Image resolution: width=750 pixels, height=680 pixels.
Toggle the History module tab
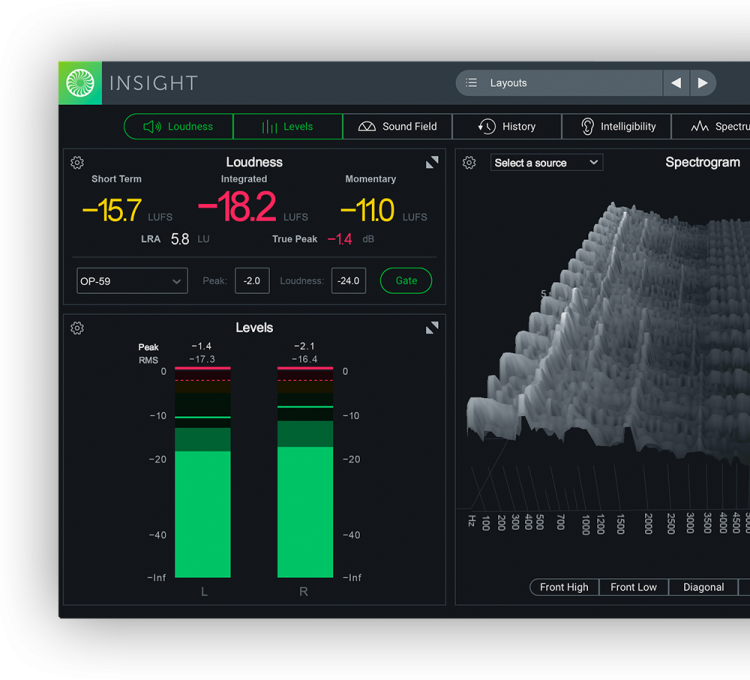pos(507,127)
